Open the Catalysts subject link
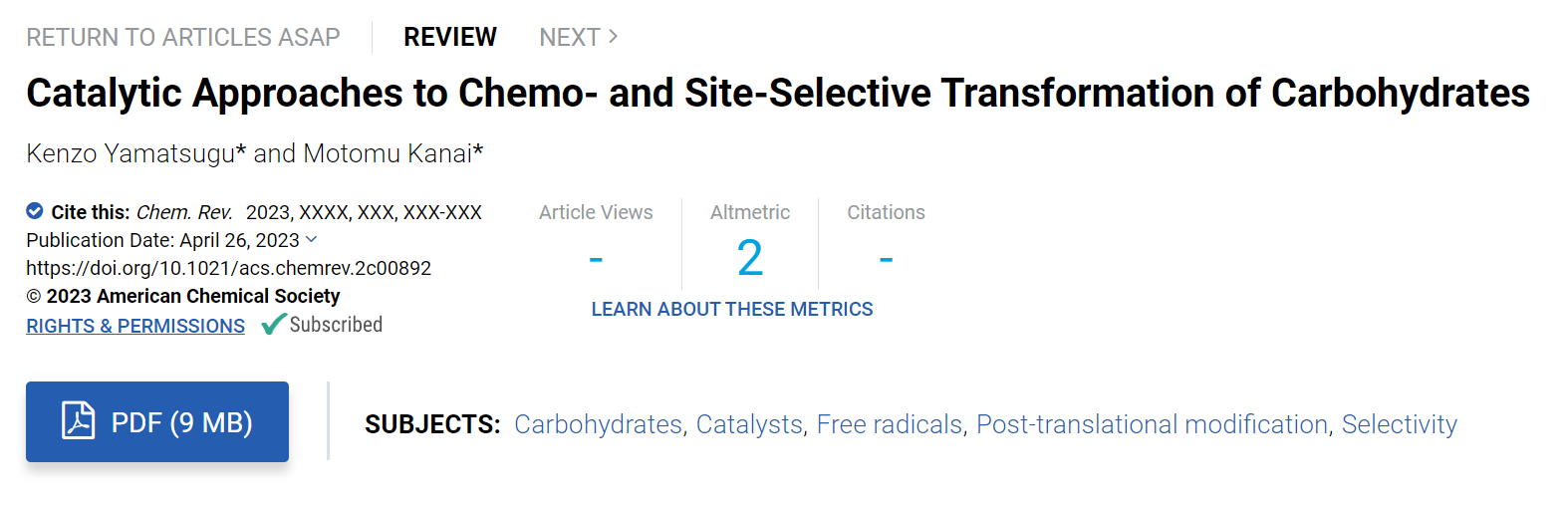 [x=749, y=424]
